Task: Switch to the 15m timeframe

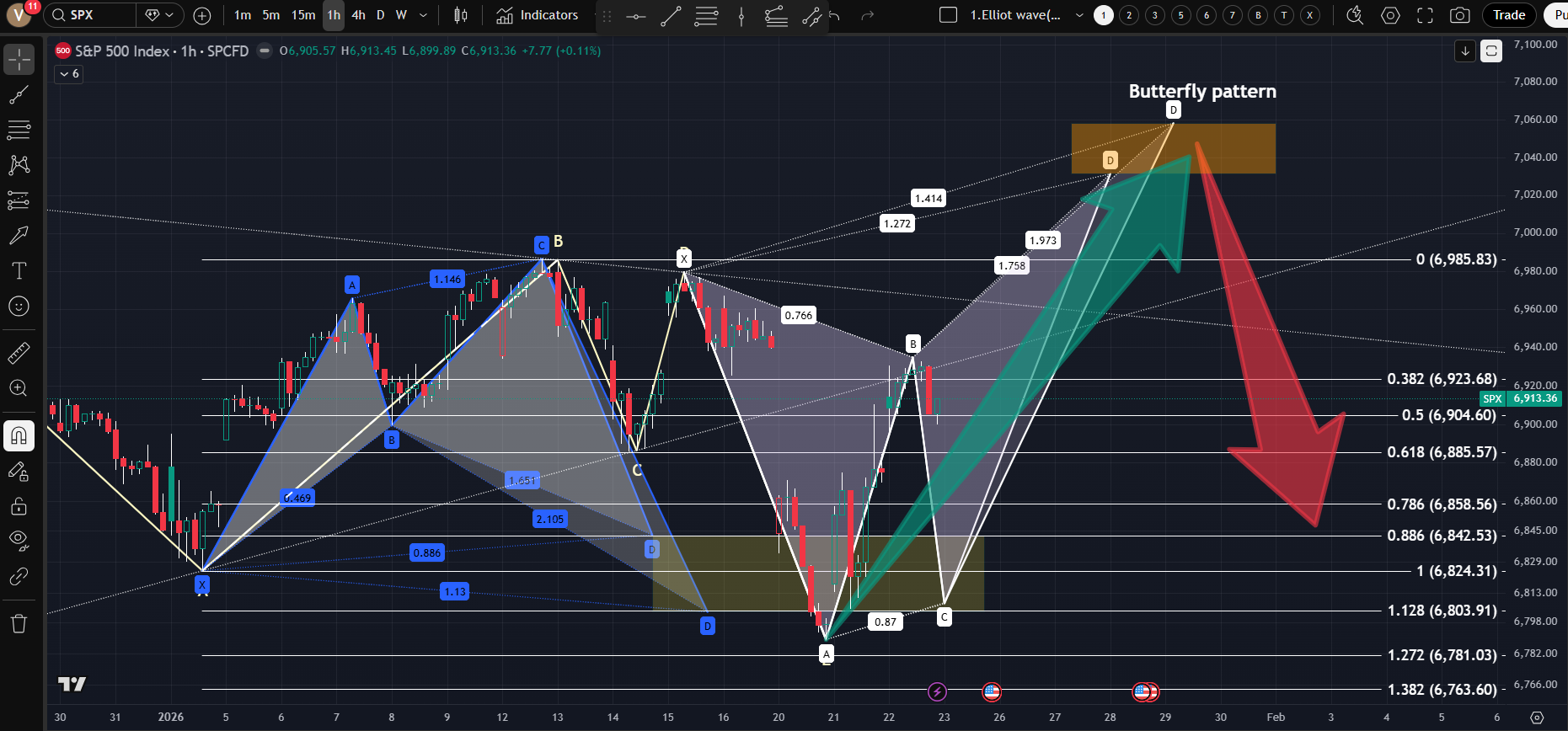Action: click(303, 15)
